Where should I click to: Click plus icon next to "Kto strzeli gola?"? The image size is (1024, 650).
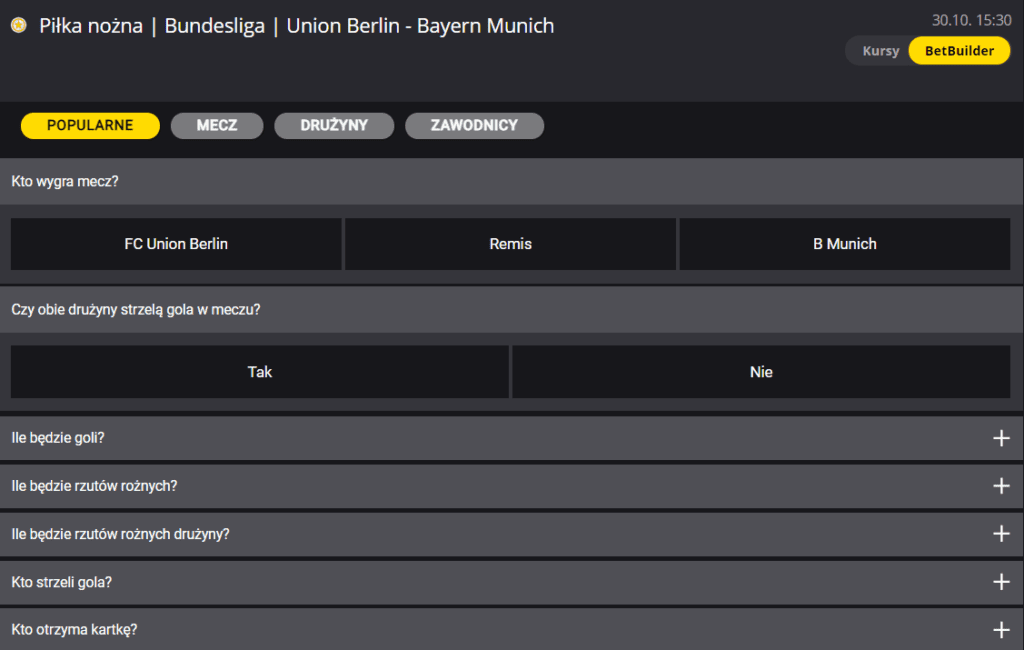(x=1001, y=581)
